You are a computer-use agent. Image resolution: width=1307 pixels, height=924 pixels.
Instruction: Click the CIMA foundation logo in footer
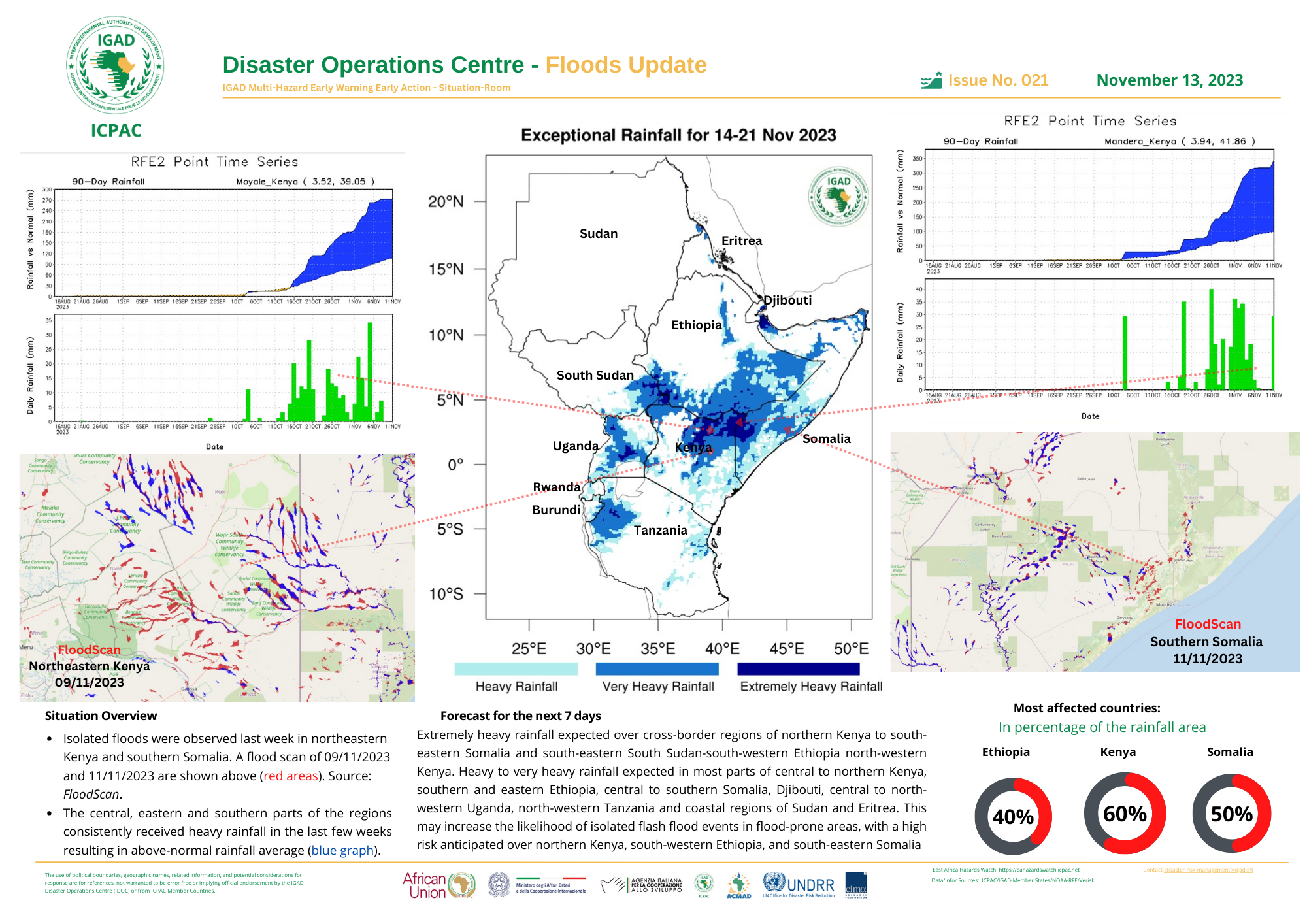(x=856, y=885)
